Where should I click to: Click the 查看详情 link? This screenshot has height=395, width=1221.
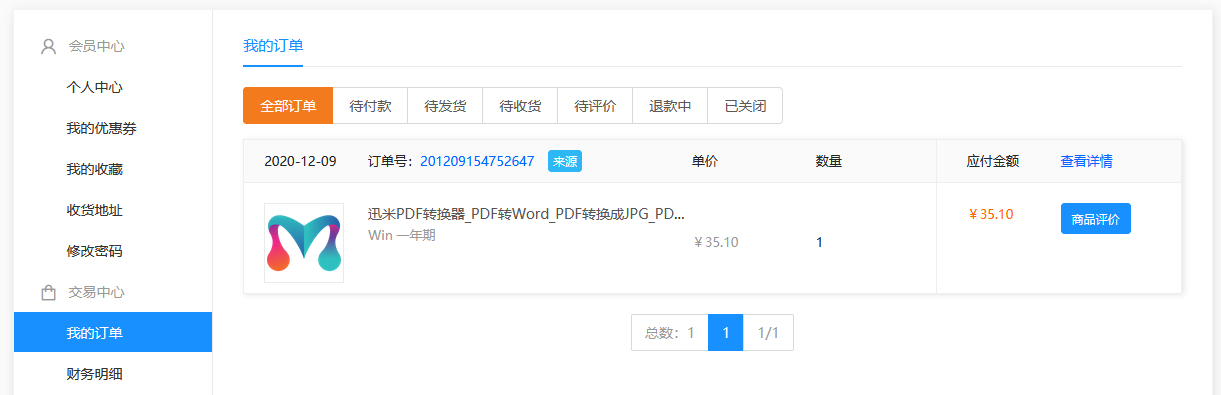[x=1086, y=161]
